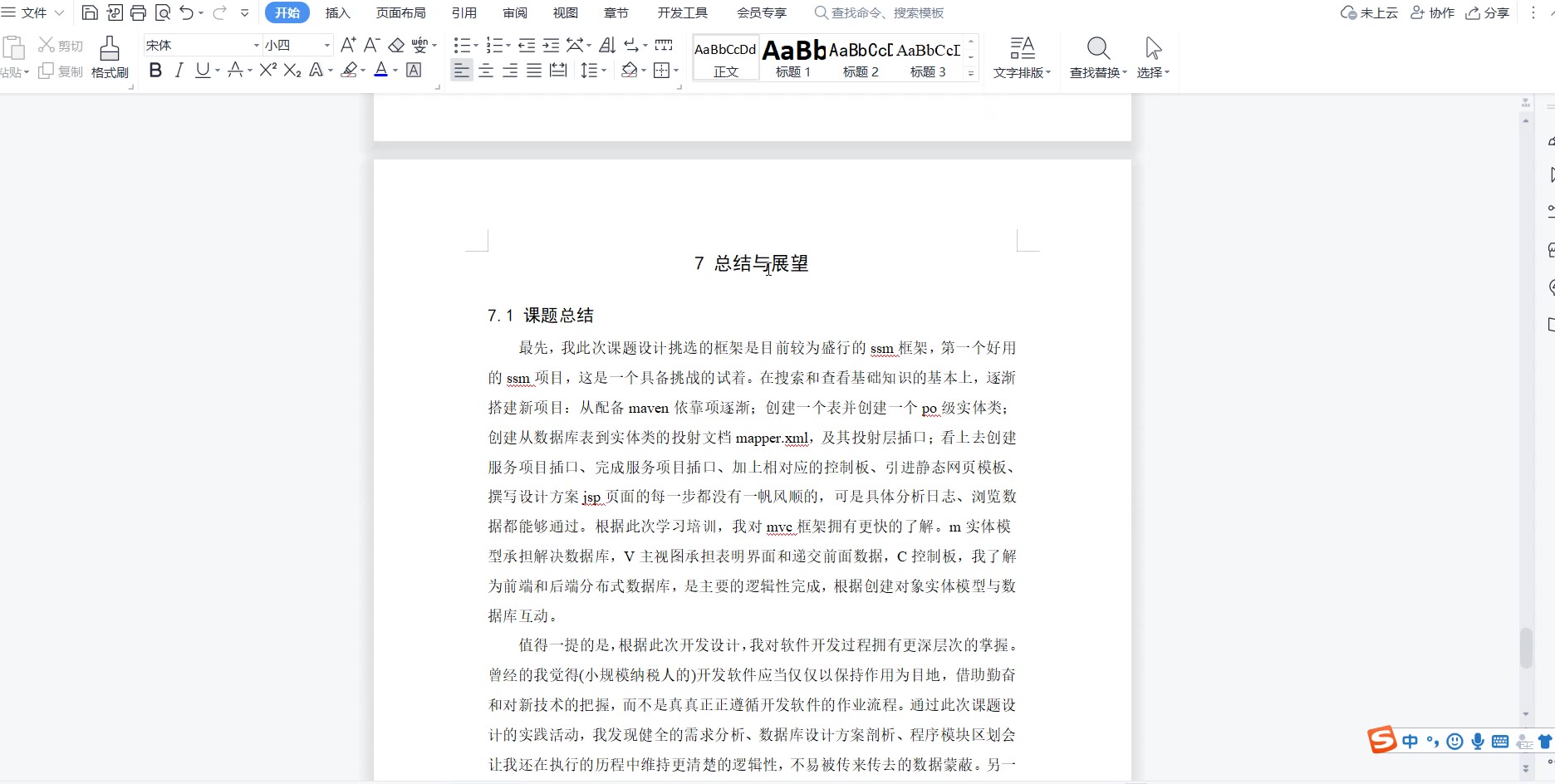The width and height of the screenshot is (1555, 784).
Task: Toggle Italic formatting
Action: click(179, 71)
